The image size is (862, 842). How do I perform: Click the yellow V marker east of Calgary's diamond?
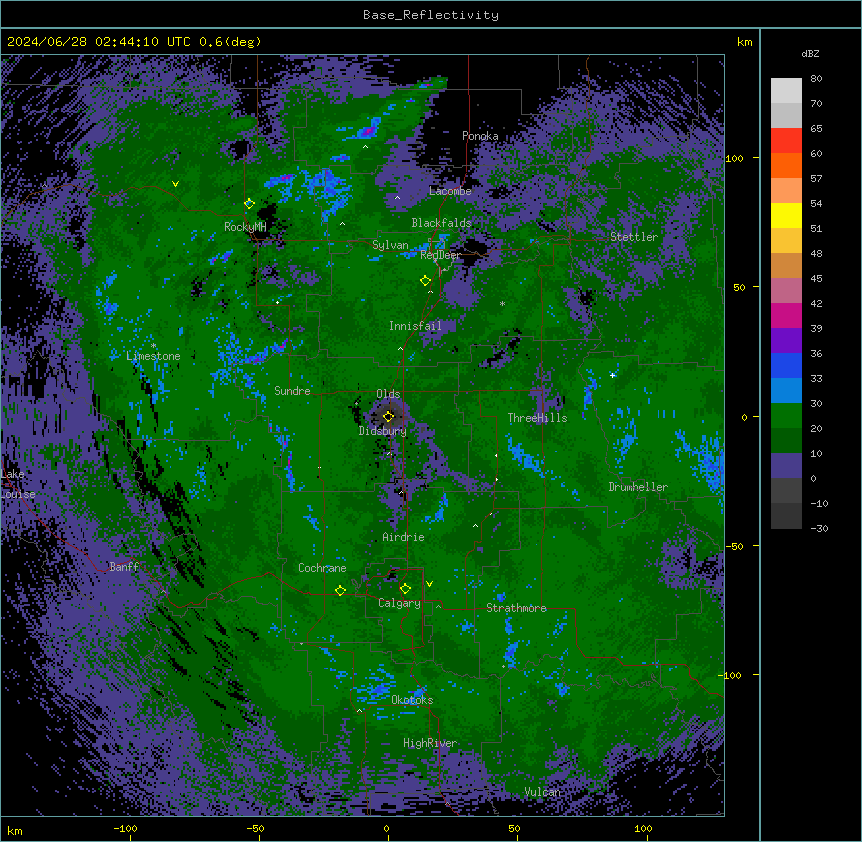point(429,584)
